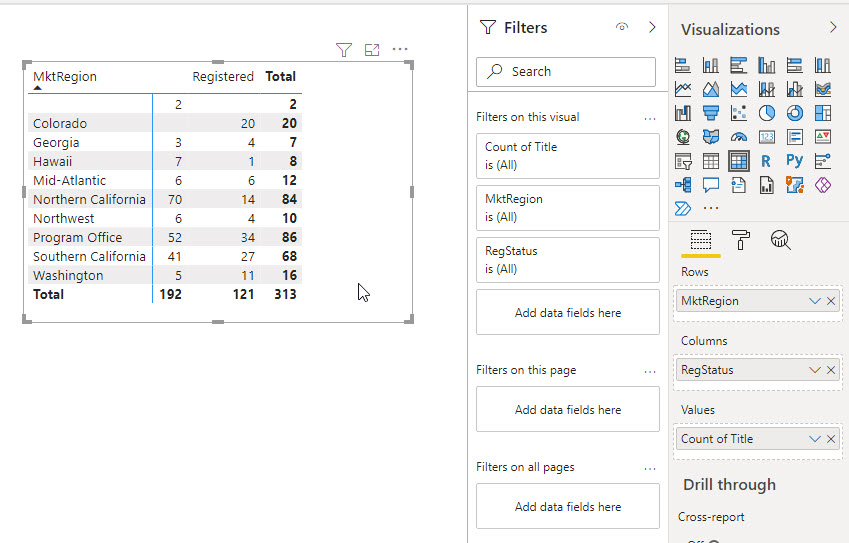Click Add data fields under all-pages filters
This screenshot has width=849, height=543.
[567, 506]
